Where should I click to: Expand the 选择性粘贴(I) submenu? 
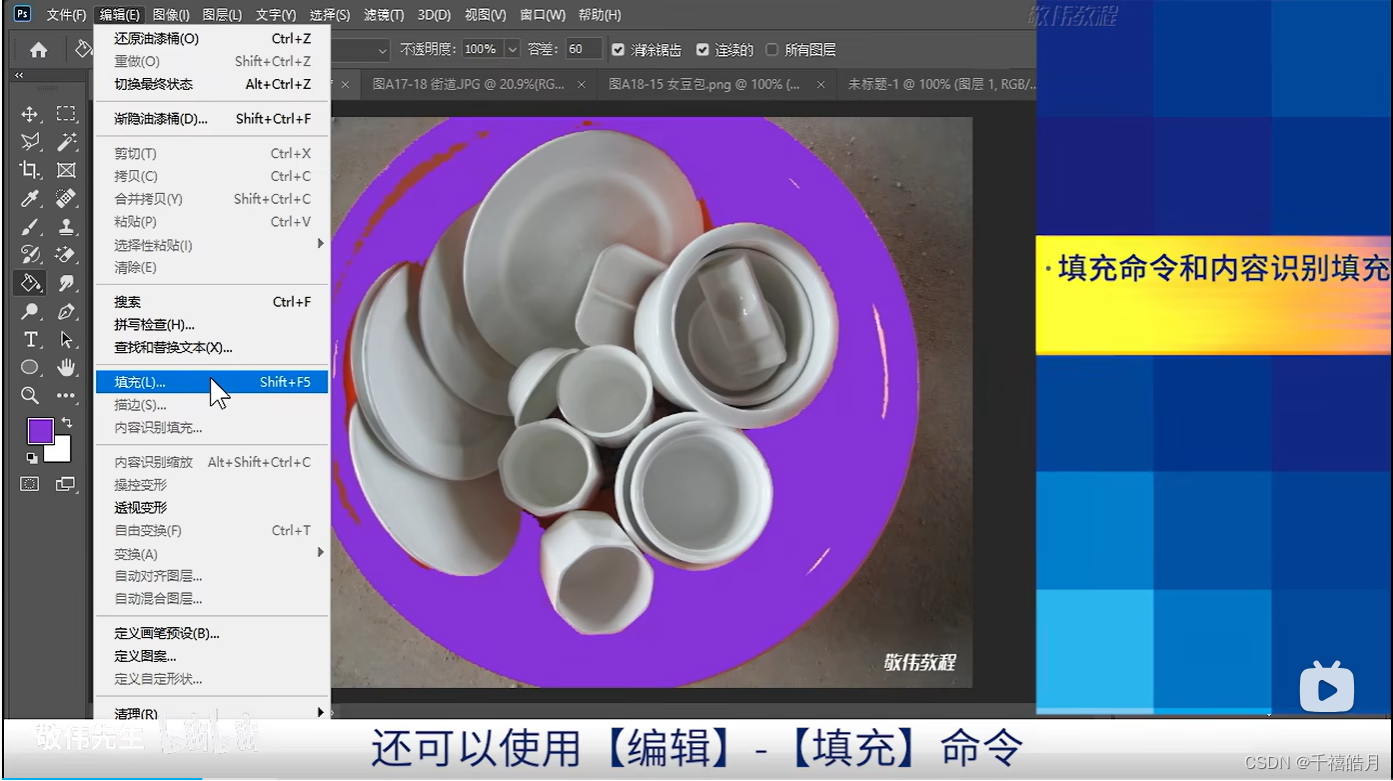point(321,244)
